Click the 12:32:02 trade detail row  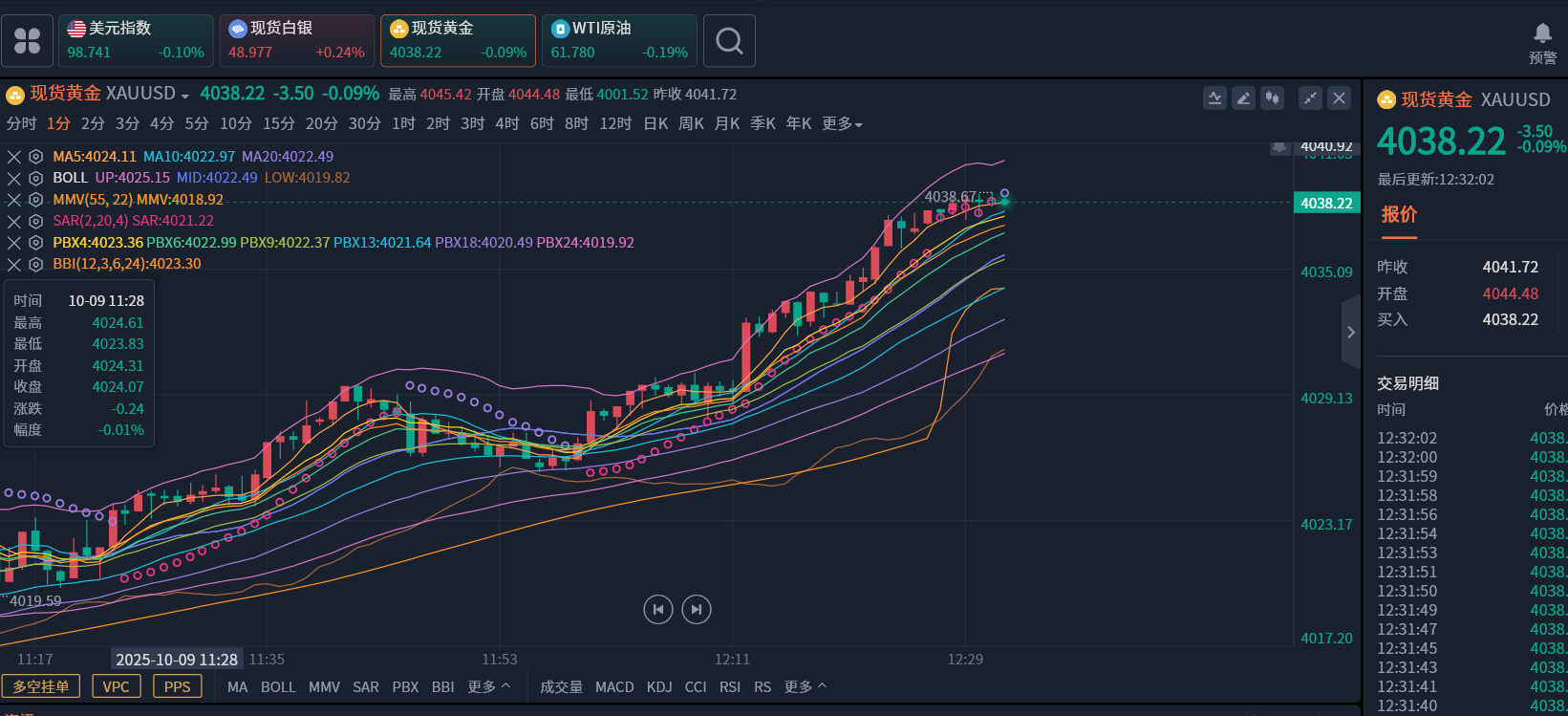[1471, 438]
